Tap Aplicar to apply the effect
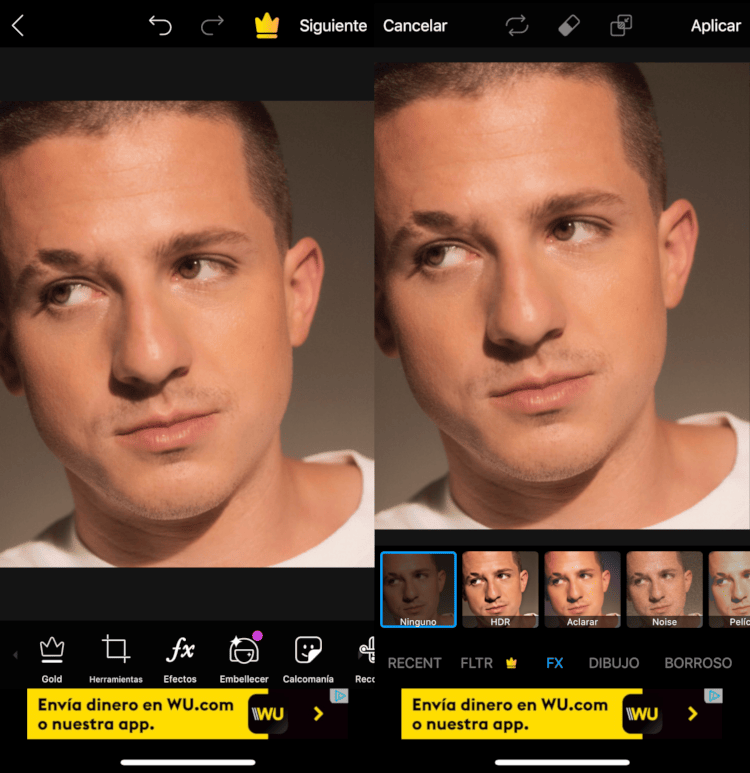Screen dimensions: 750x773 point(715,26)
